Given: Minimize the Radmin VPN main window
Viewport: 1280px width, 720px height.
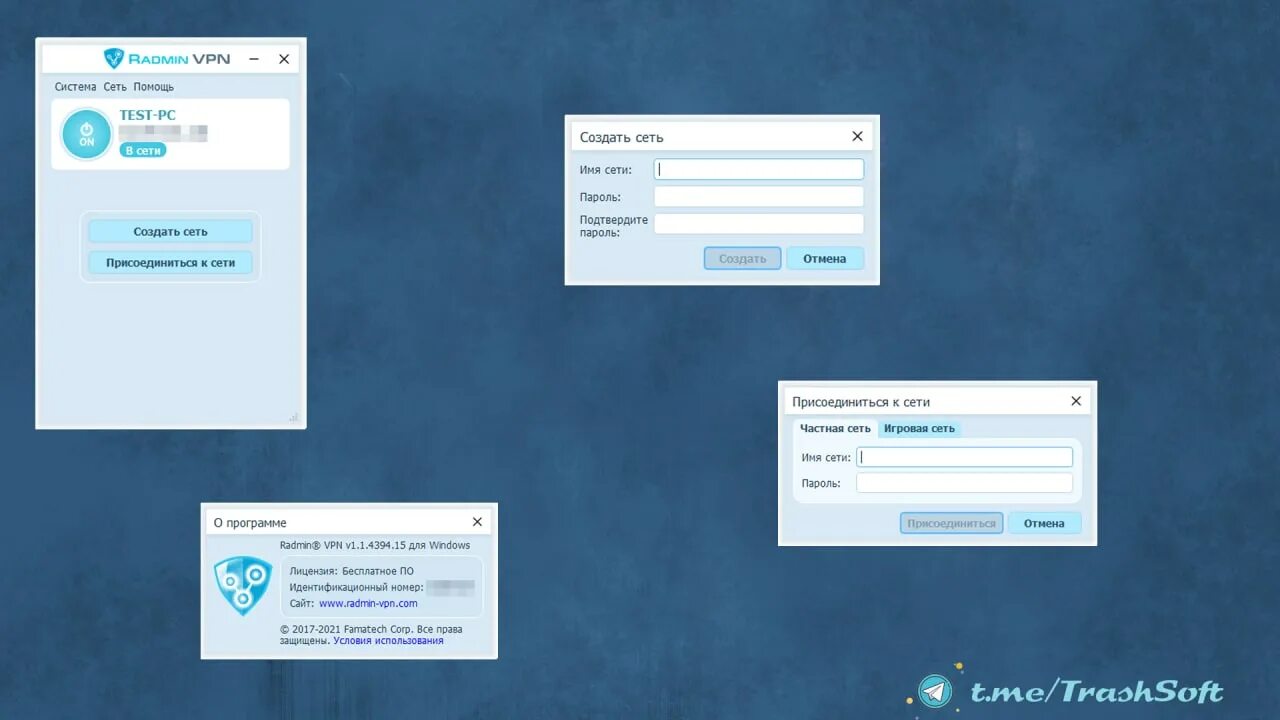Looking at the screenshot, I should click(x=254, y=59).
